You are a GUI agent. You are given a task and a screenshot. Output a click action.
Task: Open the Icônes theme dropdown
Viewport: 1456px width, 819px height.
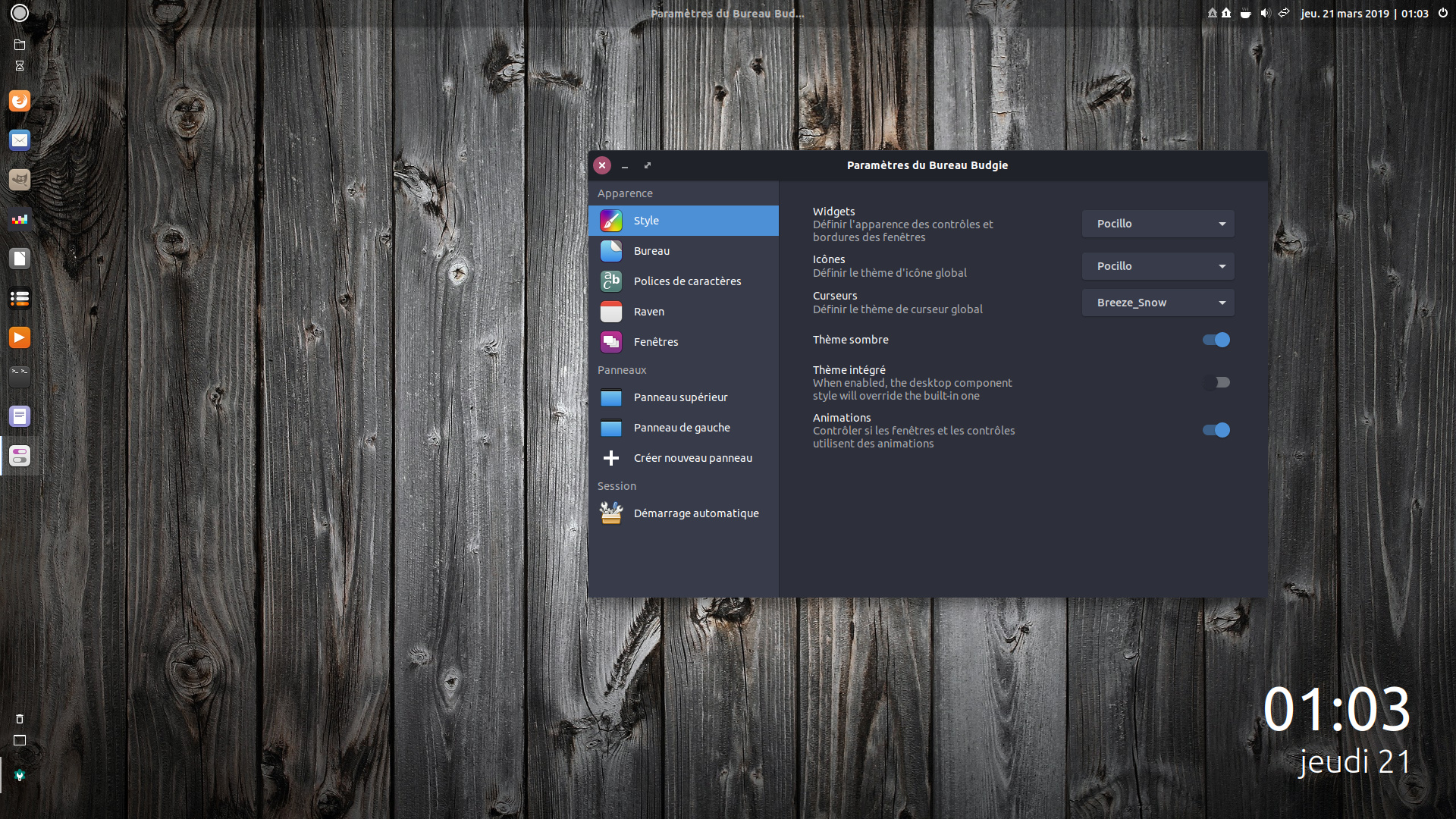(1158, 266)
